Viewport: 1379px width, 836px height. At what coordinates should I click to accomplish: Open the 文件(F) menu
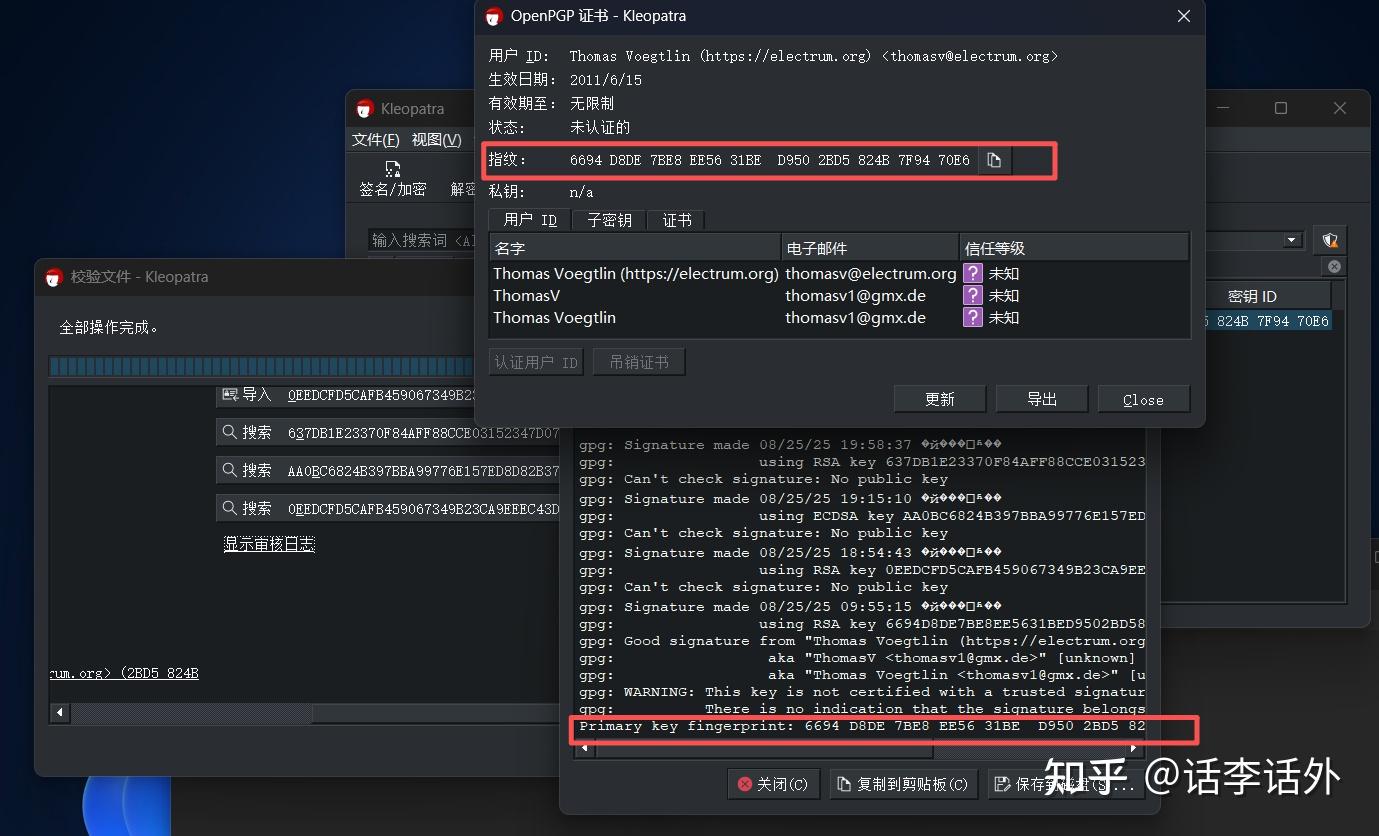(x=376, y=140)
